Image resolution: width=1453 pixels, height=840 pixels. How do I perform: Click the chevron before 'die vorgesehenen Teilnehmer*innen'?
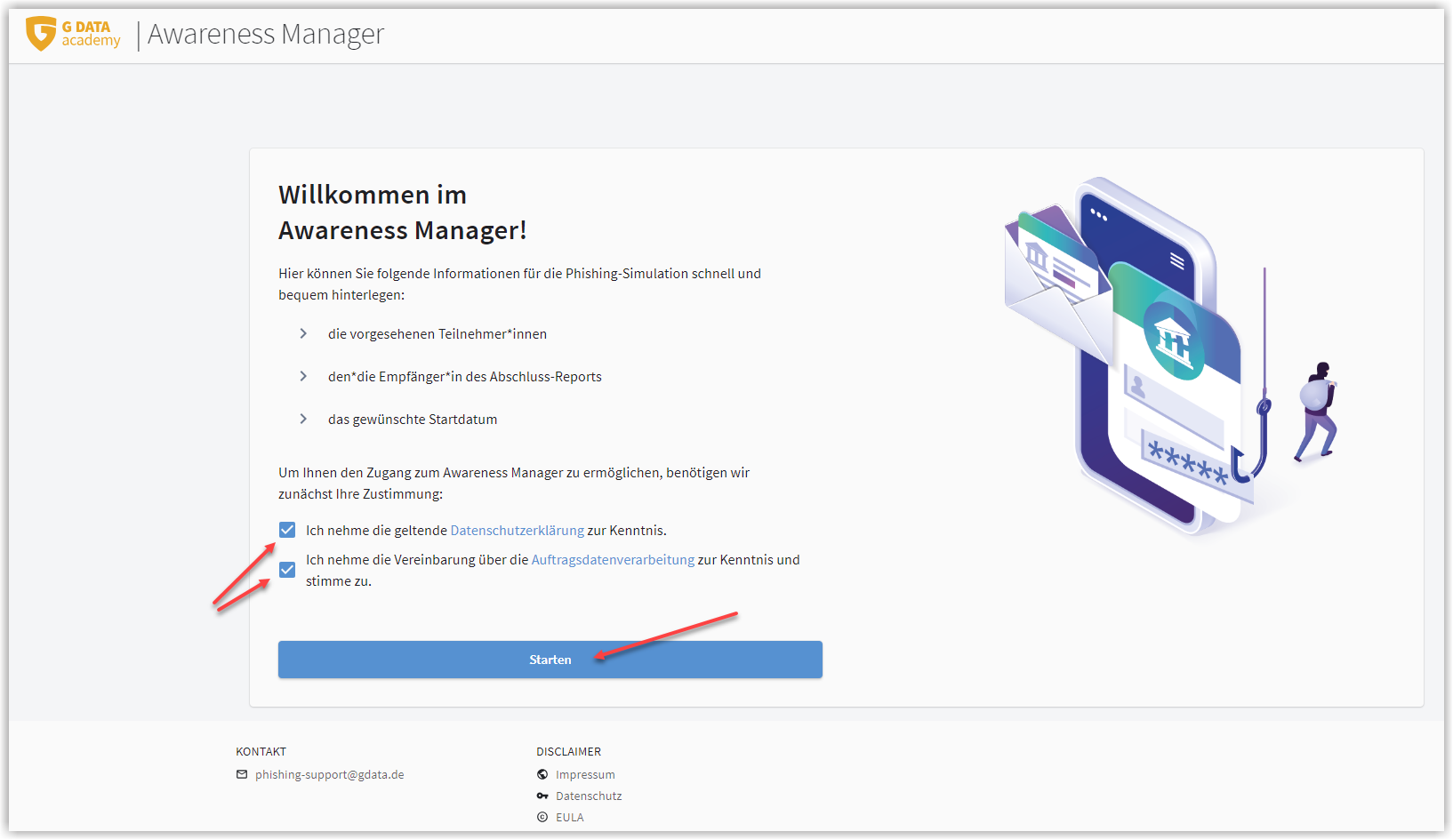click(x=303, y=333)
